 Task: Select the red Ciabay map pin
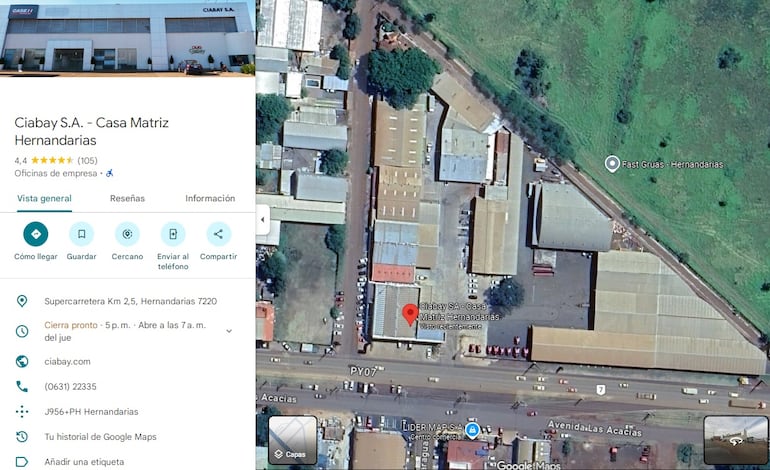[x=410, y=314]
